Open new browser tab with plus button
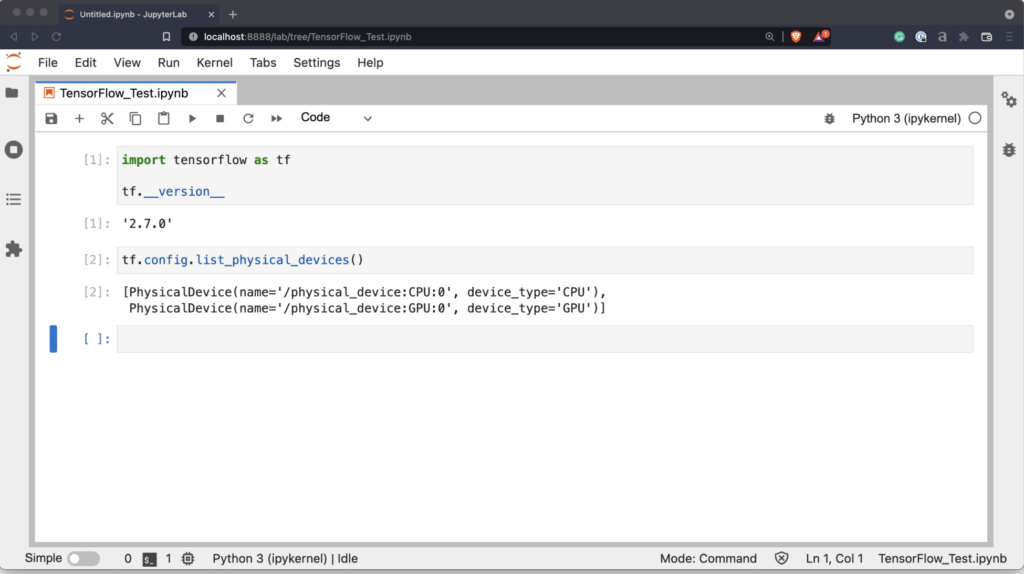 [x=233, y=14]
